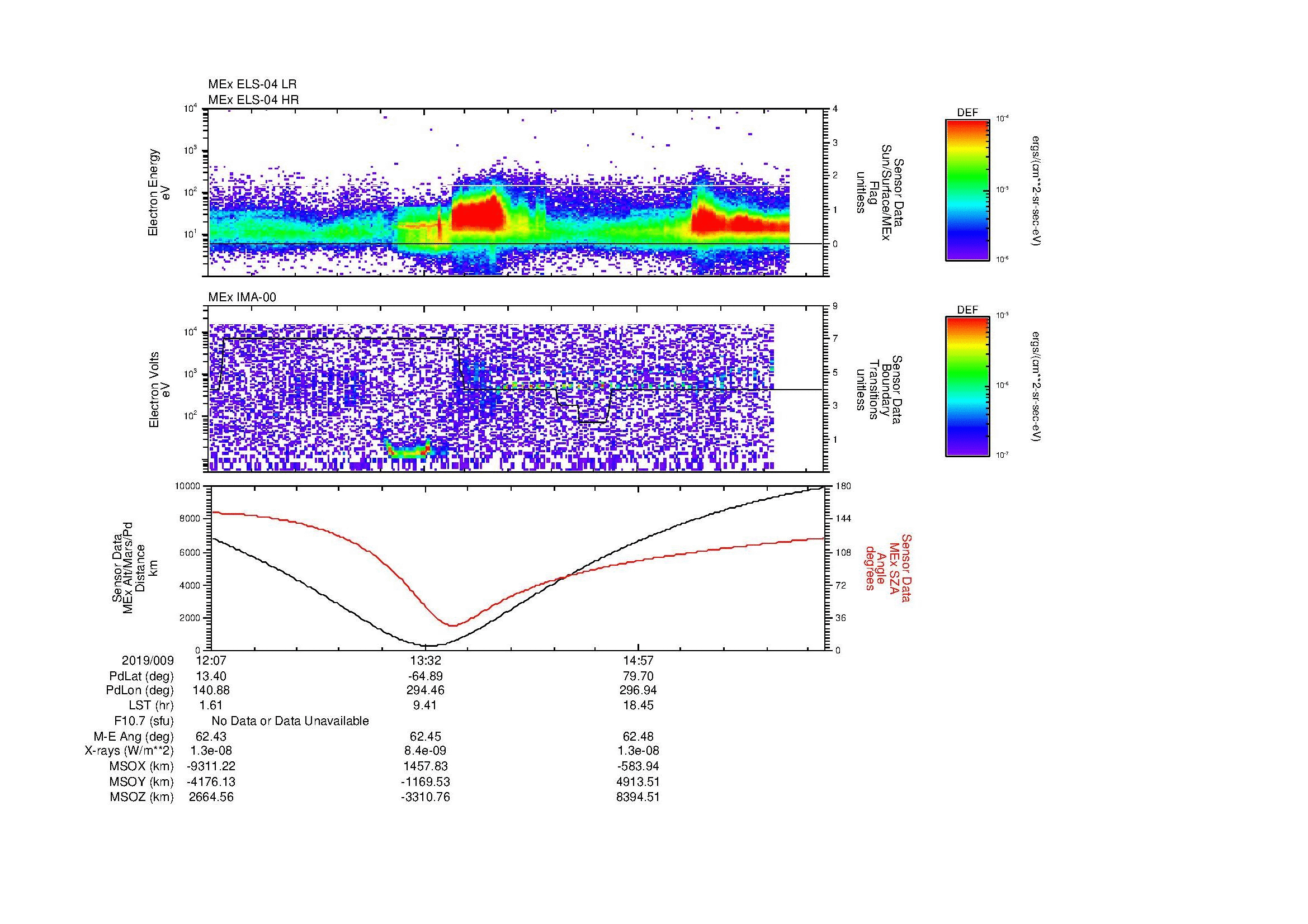The image size is (1308, 924).
Task: Click time tick label '13:32'
Action: pos(426,660)
